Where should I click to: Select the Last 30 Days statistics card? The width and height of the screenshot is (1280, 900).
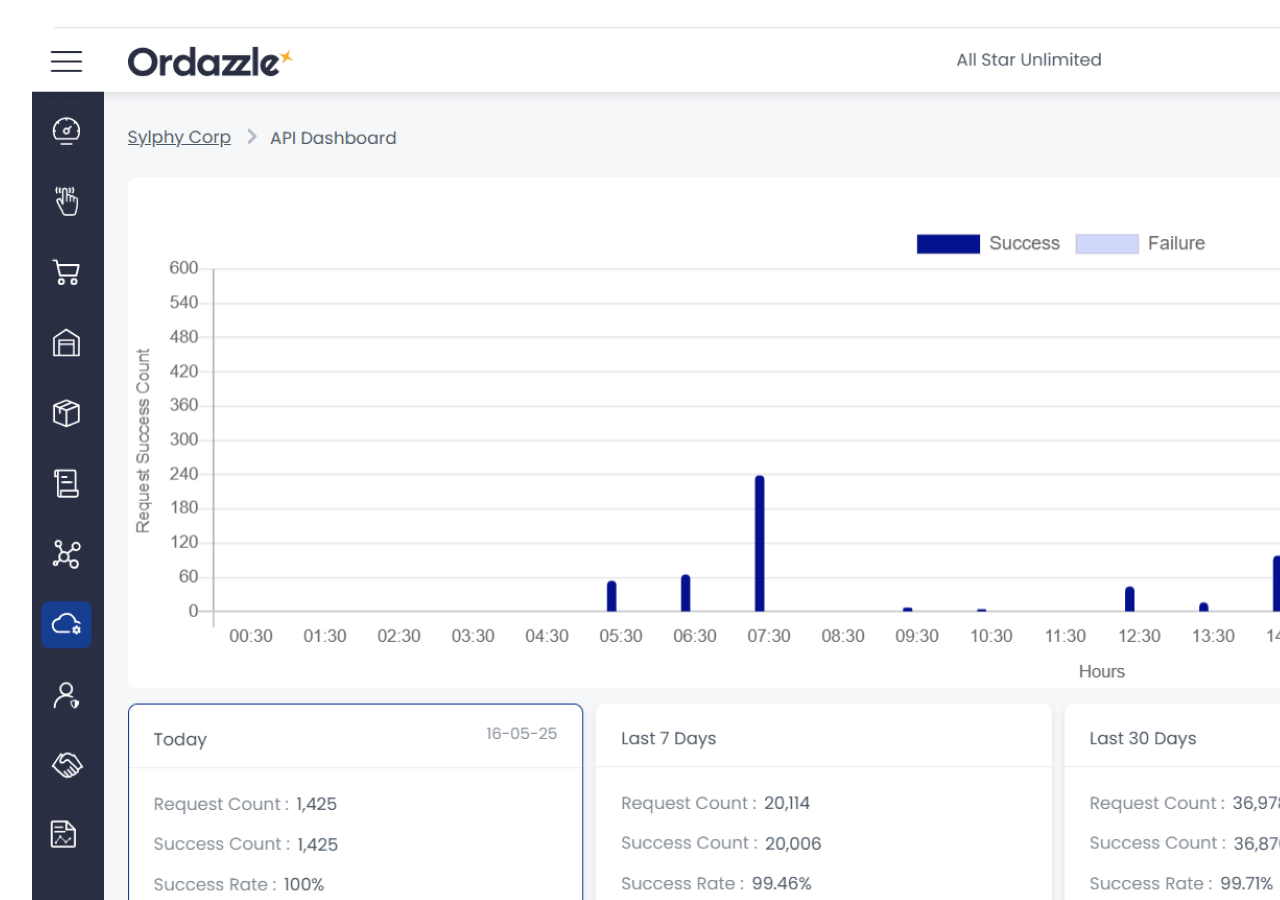click(x=1172, y=800)
